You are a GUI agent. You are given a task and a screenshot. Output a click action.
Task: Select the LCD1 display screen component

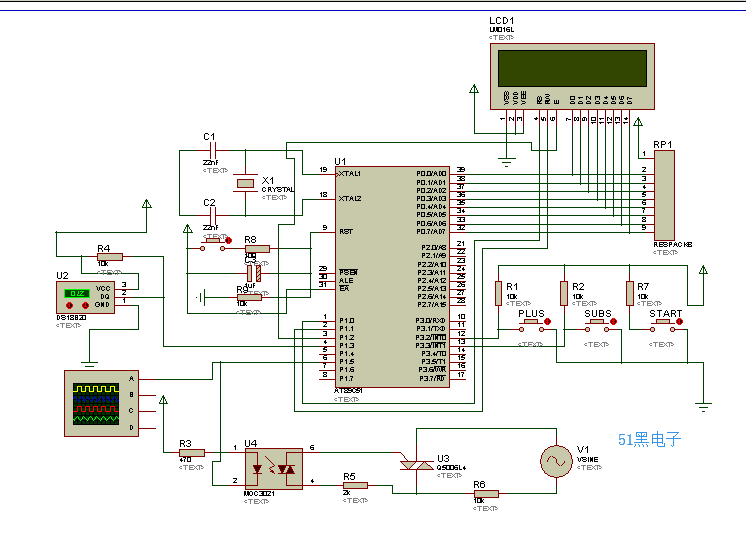[x=572, y=77]
